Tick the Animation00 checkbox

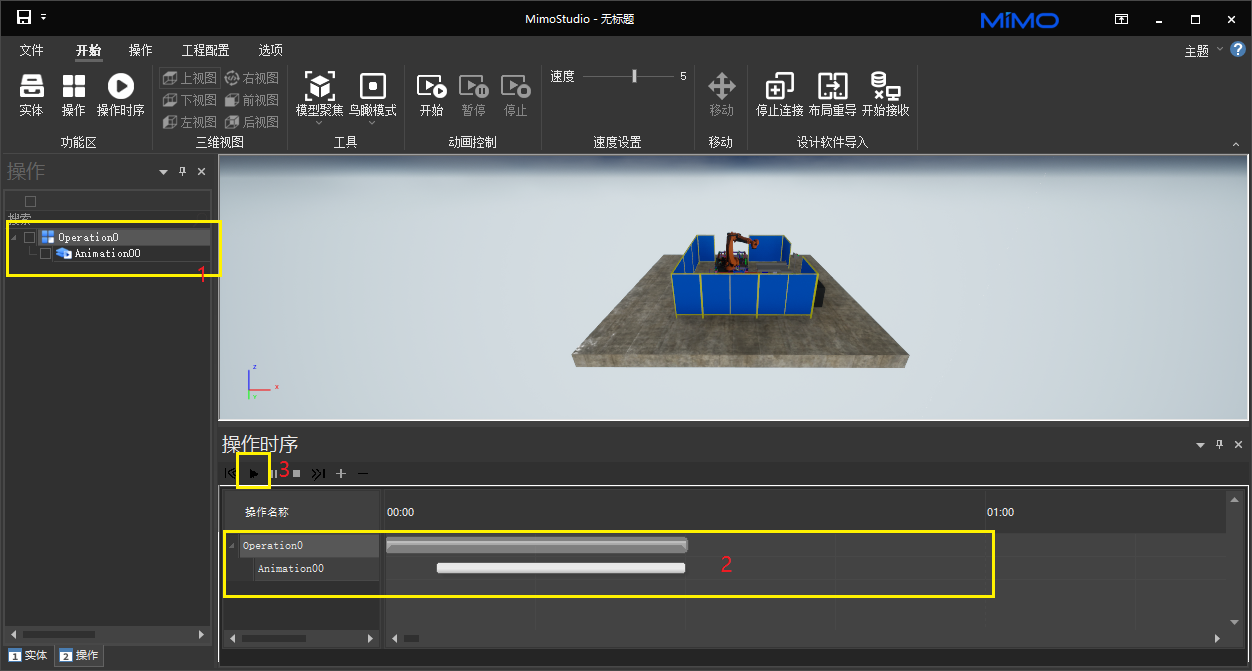pyautogui.click(x=45, y=254)
